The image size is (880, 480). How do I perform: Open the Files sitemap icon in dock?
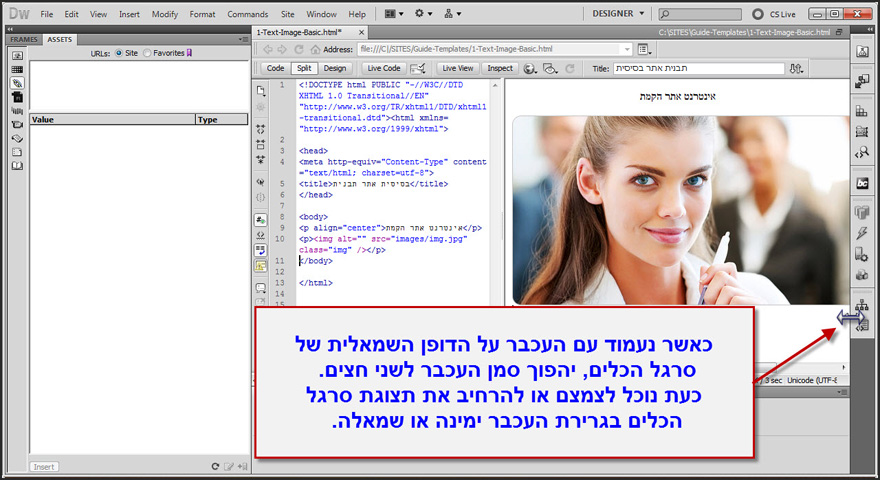(x=862, y=305)
